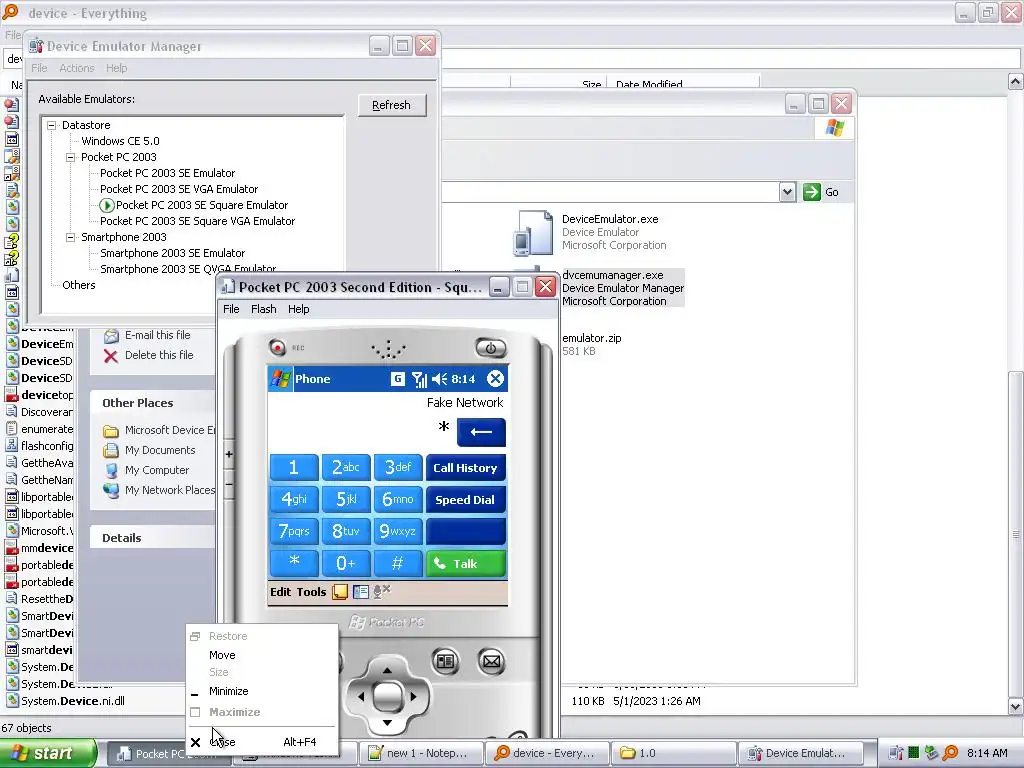Open Help menu in Pocket PC emulator
This screenshot has width=1024, height=768.
pos(298,309)
